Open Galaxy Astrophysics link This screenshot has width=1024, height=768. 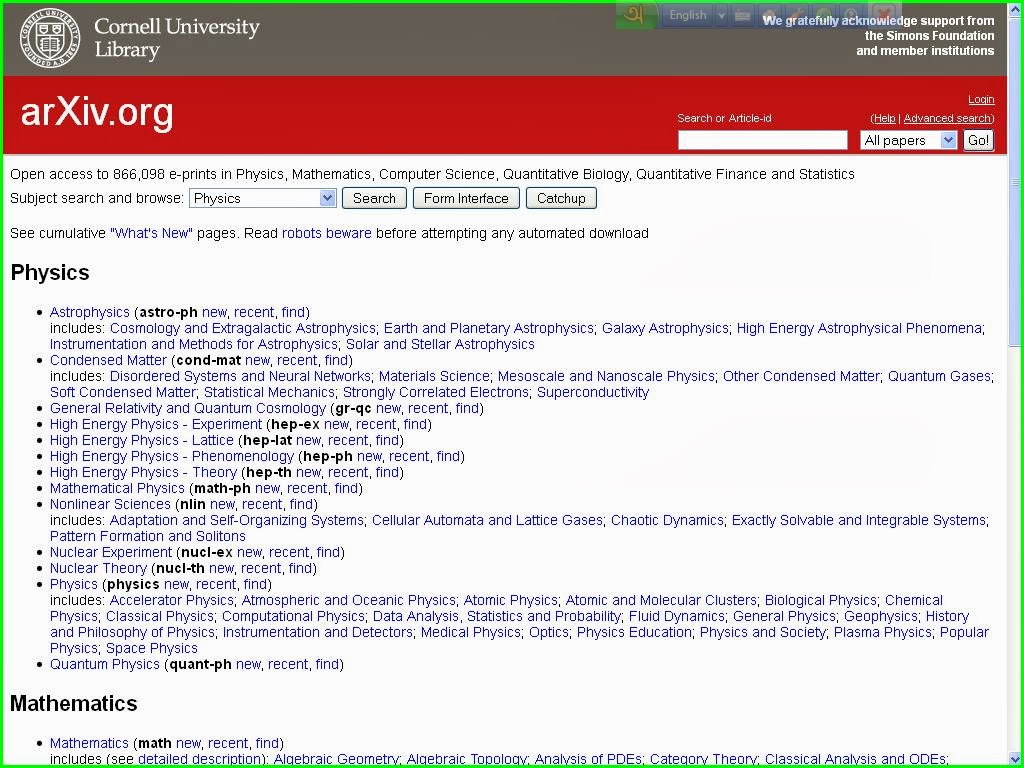point(665,328)
